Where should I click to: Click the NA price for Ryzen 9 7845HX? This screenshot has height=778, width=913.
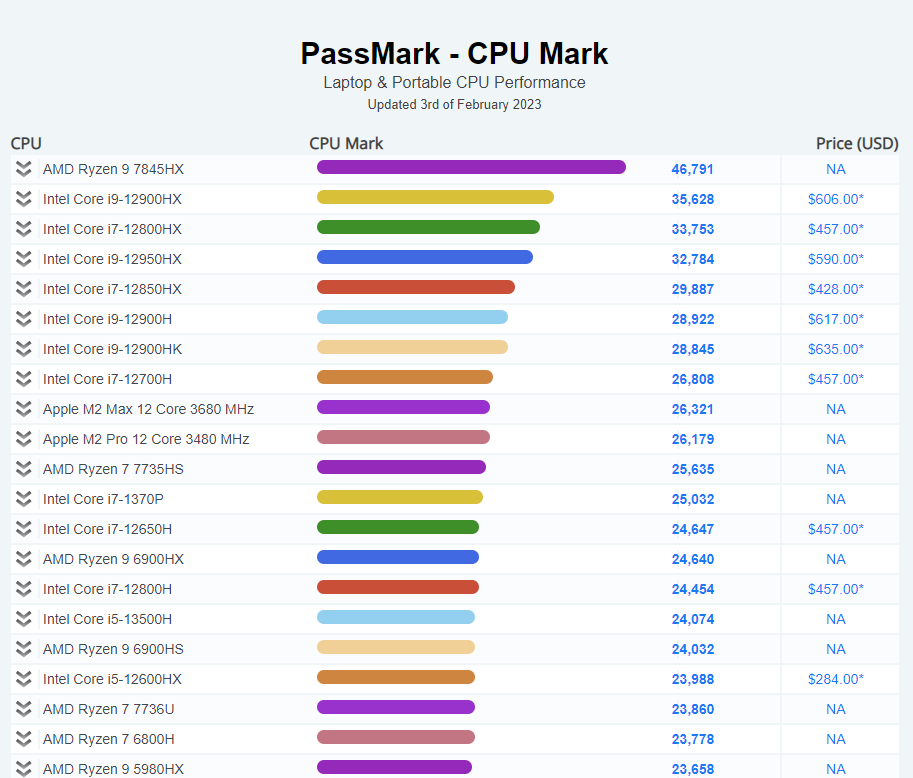click(836, 169)
